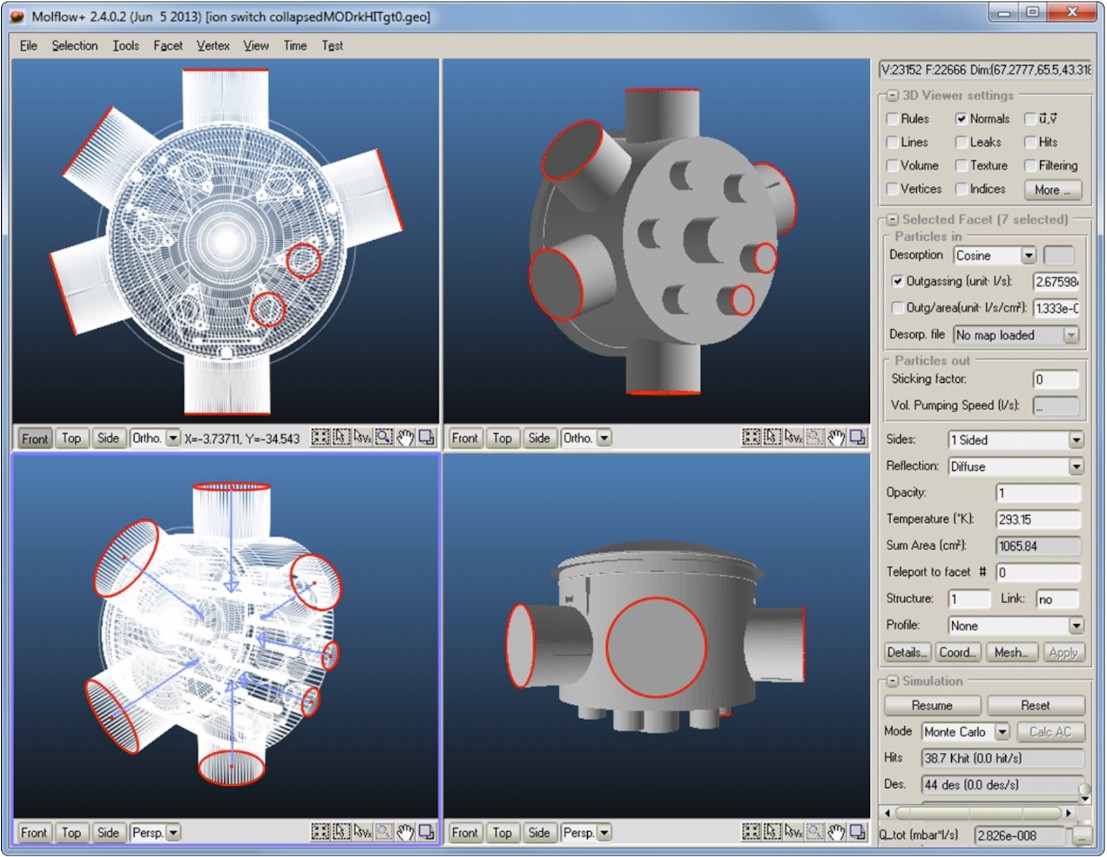Click into the Sticking factor field
Image resolution: width=1107 pixels, height=857 pixels.
pyautogui.click(x=1056, y=380)
